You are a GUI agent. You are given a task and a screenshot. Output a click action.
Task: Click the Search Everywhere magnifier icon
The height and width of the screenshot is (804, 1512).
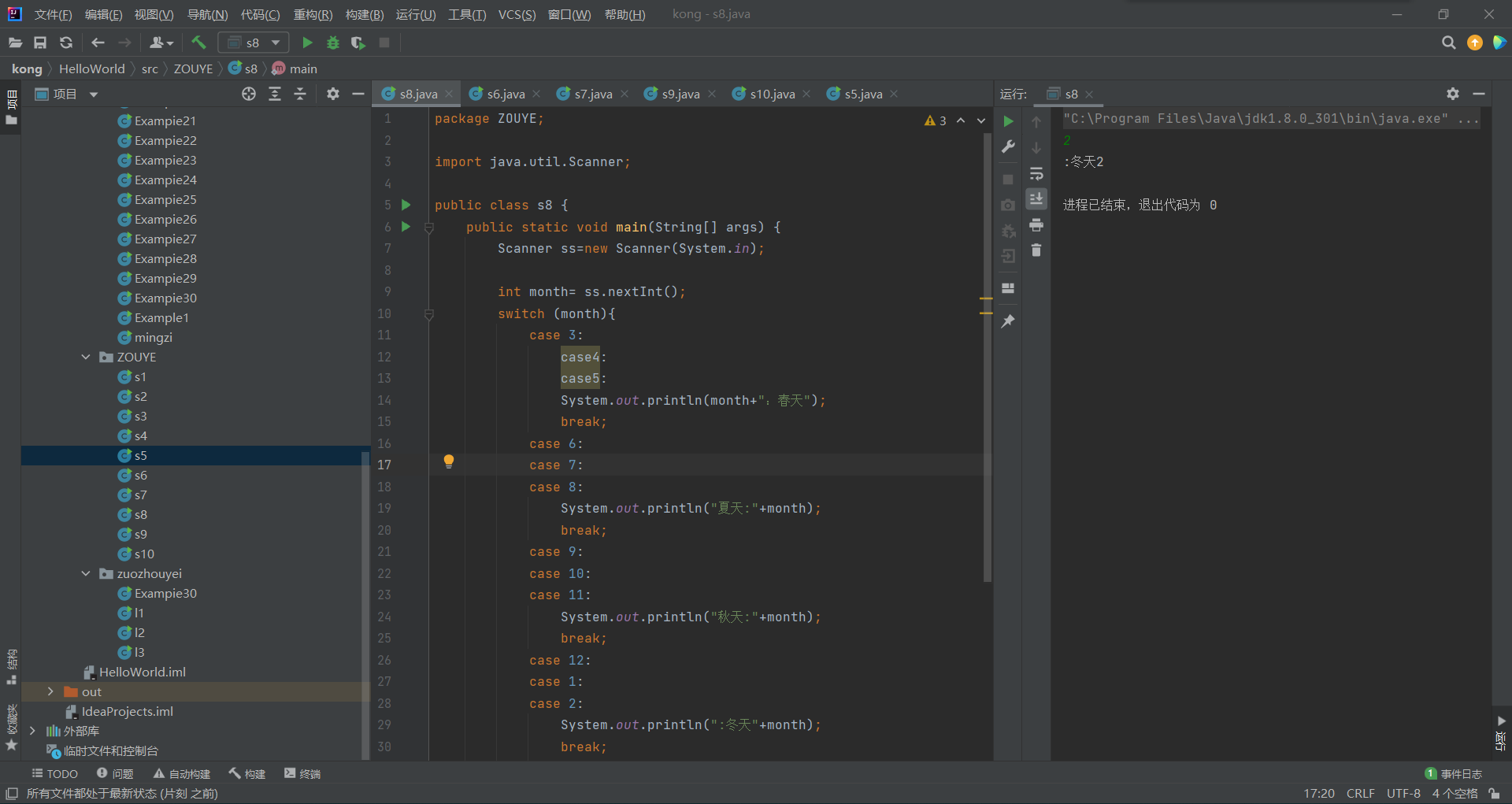[1448, 43]
